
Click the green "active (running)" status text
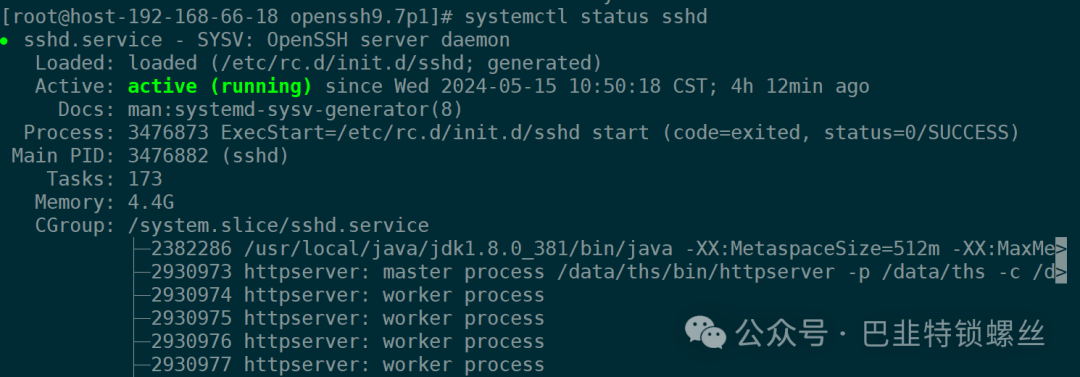click(x=220, y=87)
